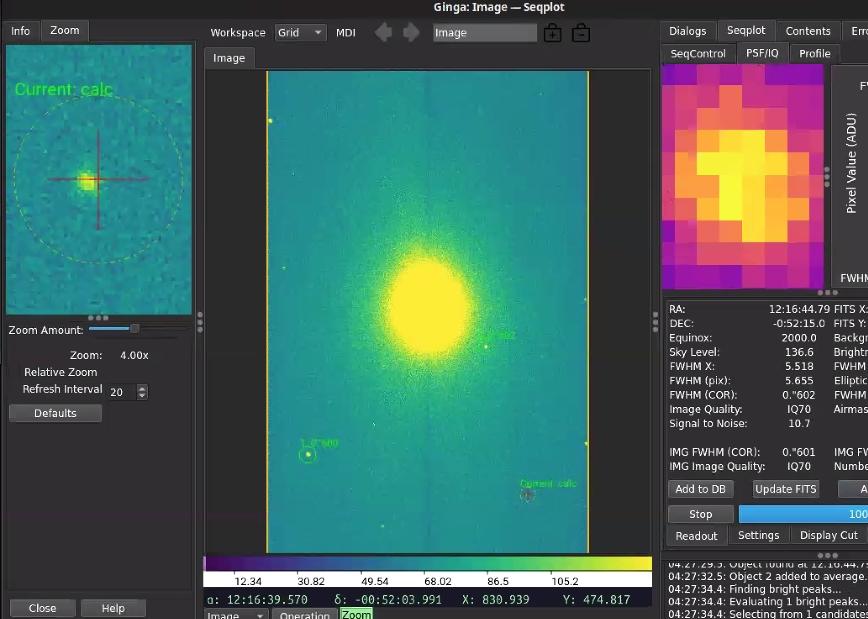Click the Refresh Interval spinner arrows
Viewport: 868px width, 619px height.
point(142,392)
